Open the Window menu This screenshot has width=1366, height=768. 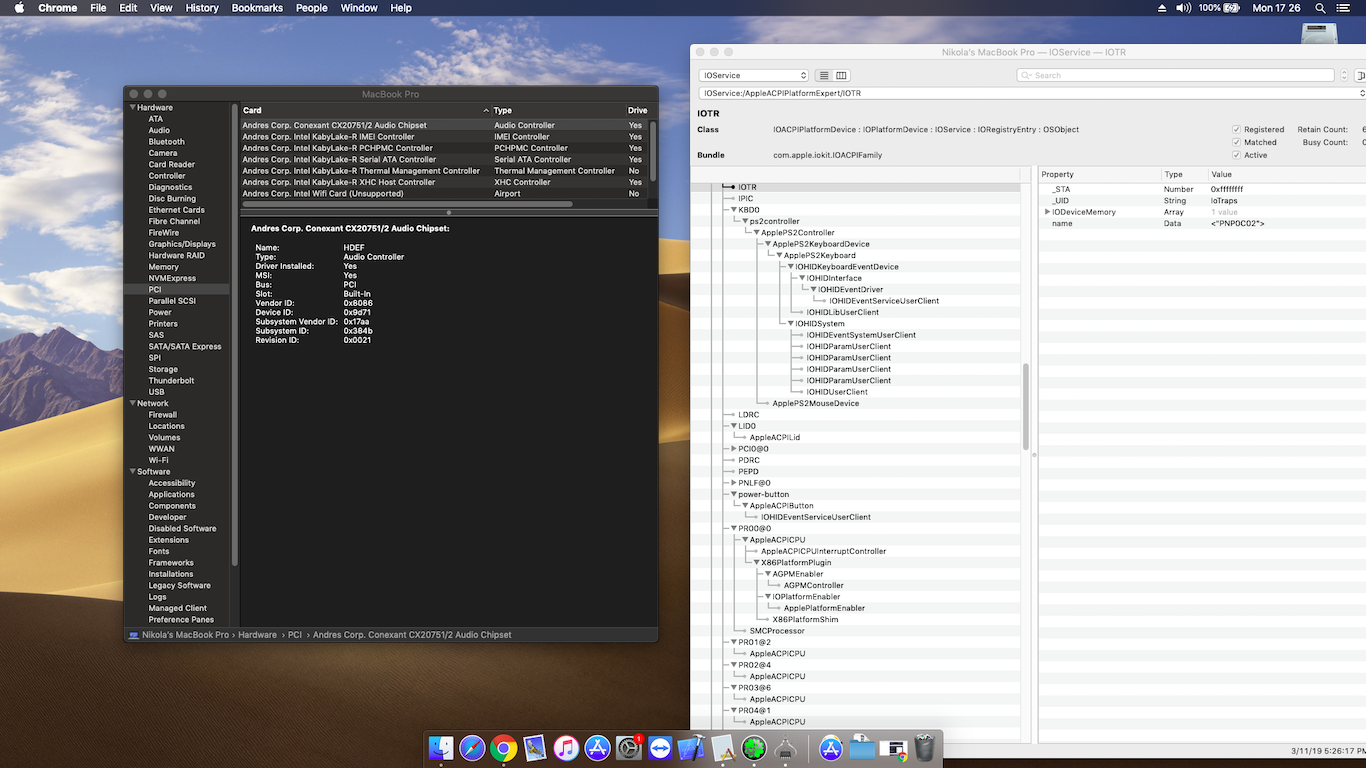(359, 8)
